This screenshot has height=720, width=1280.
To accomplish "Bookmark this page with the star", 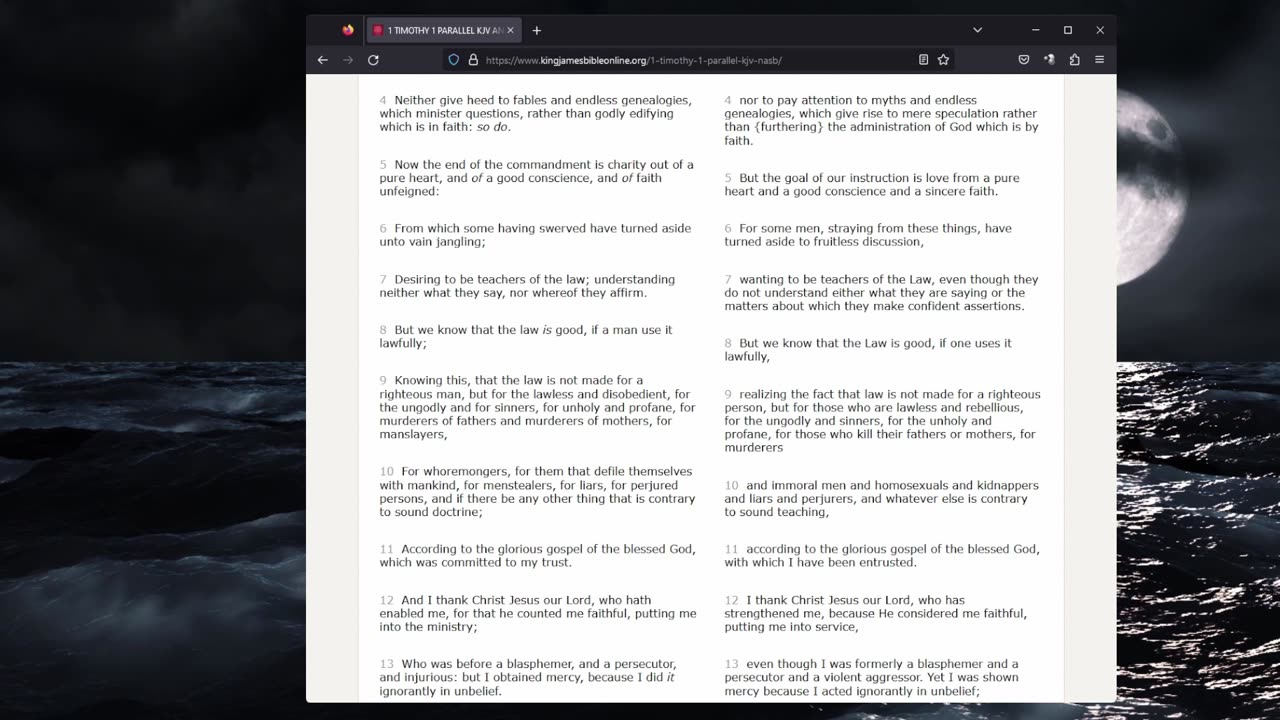I will click(943, 60).
